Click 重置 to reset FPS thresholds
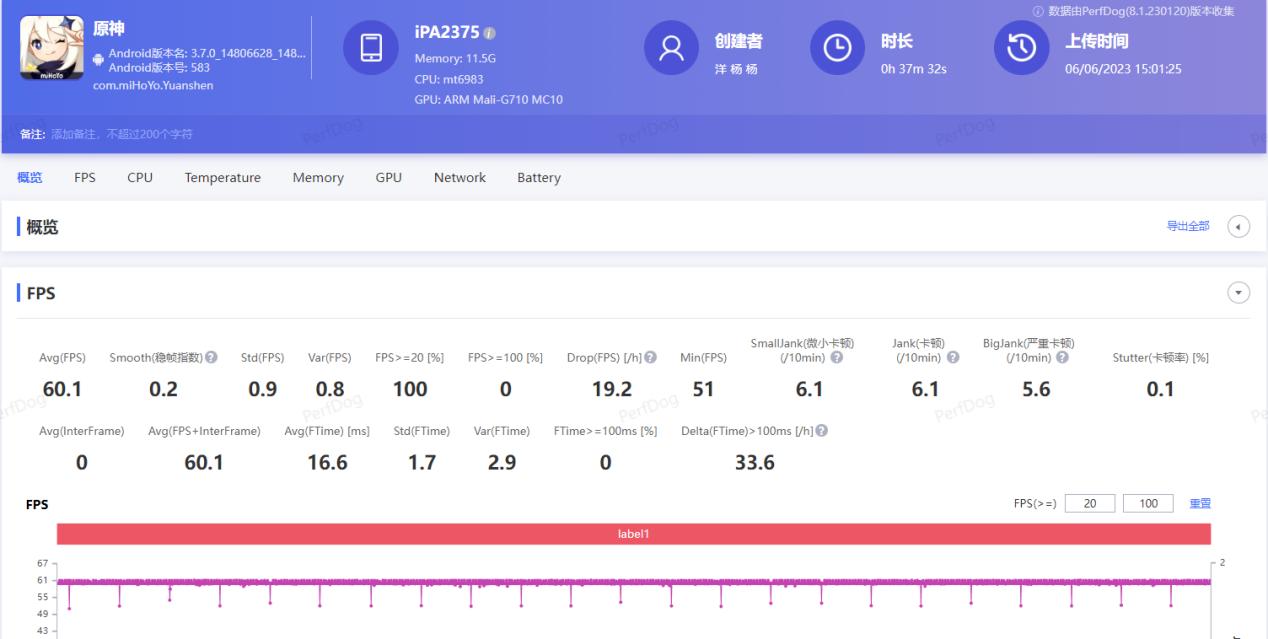This screenshot has width=1268, height=639. (1199, 504)
